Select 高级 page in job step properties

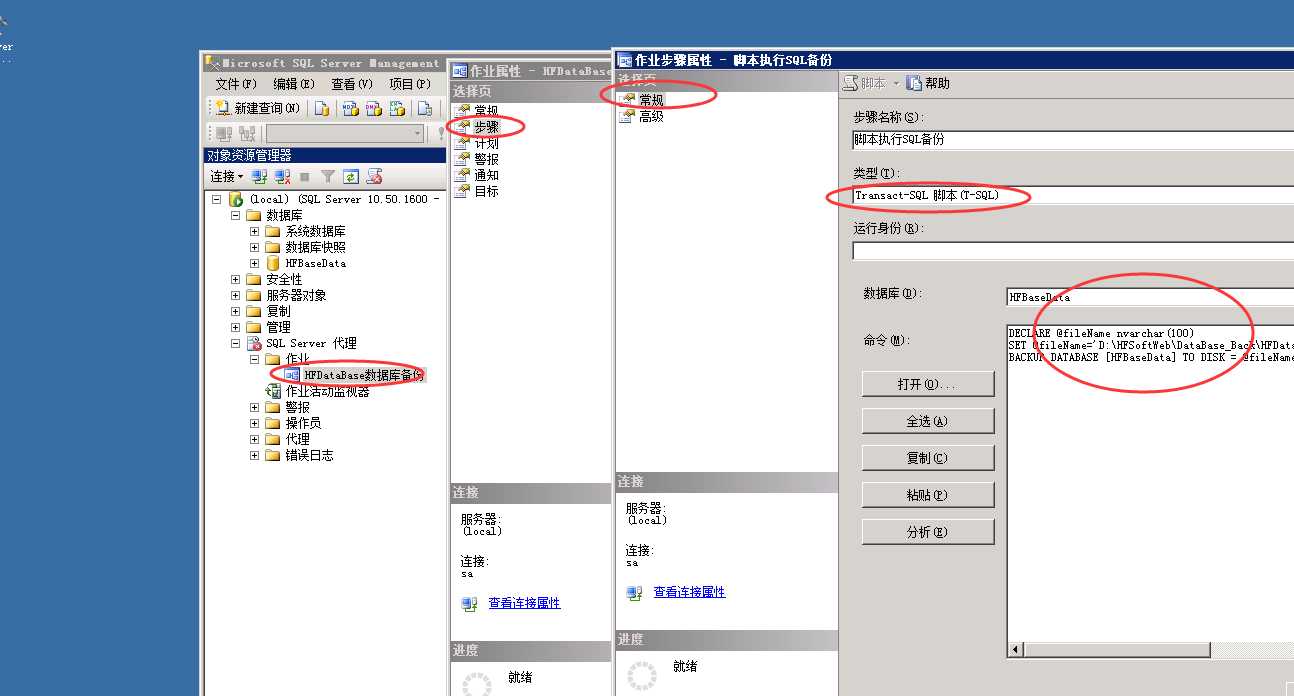[x=651, y=116]
